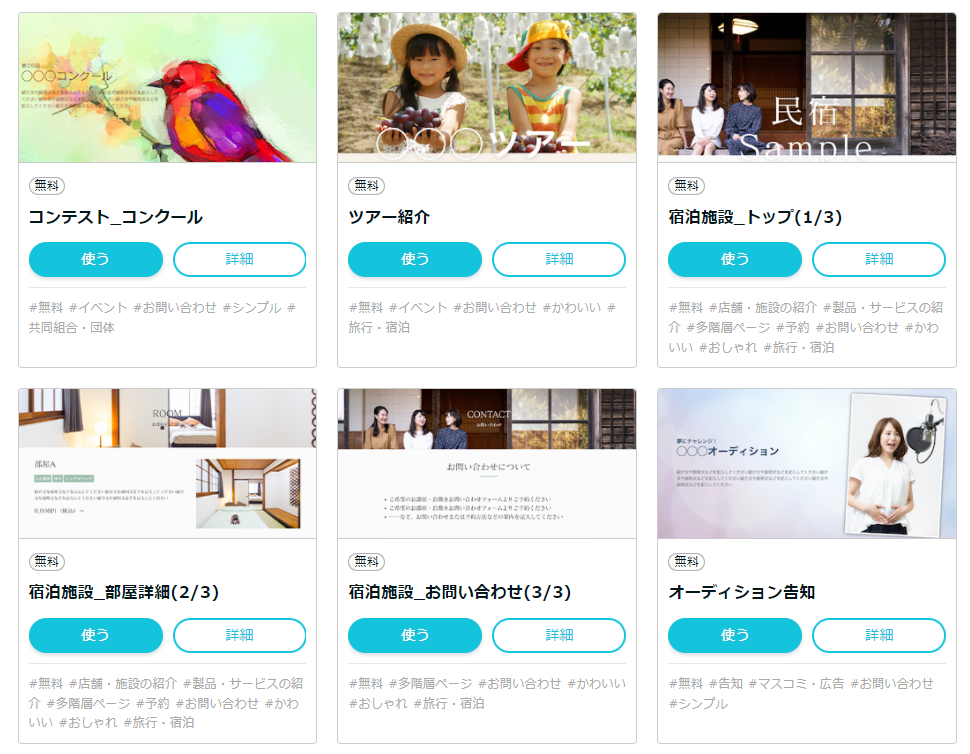
Task: Open the 民宿 Sample thumbnail image
Action: click(x=807, y=88)
